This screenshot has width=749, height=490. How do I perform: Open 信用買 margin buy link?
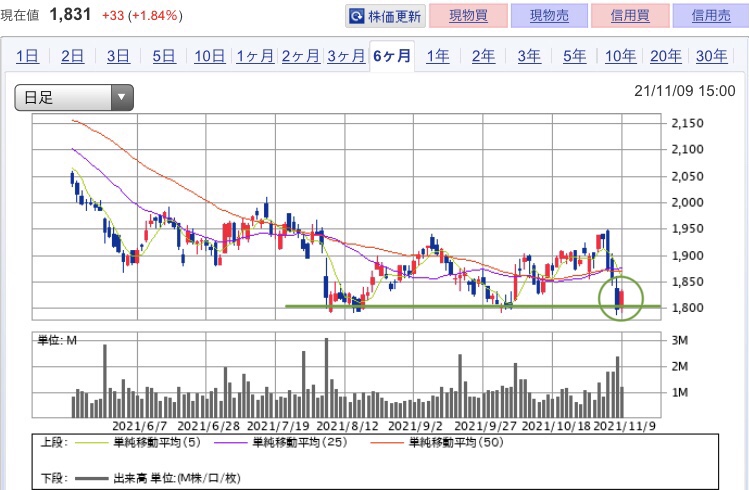[x=630, y=16]
